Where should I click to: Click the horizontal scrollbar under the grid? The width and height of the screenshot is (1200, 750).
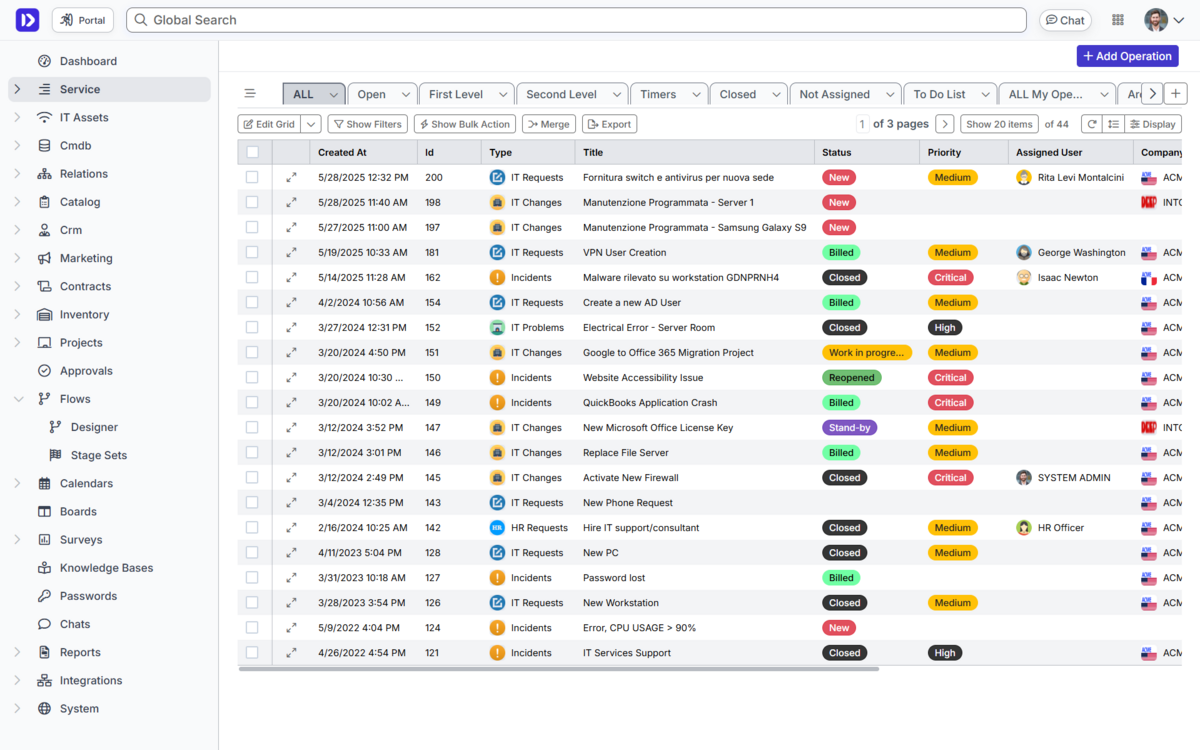pos(558,668)
